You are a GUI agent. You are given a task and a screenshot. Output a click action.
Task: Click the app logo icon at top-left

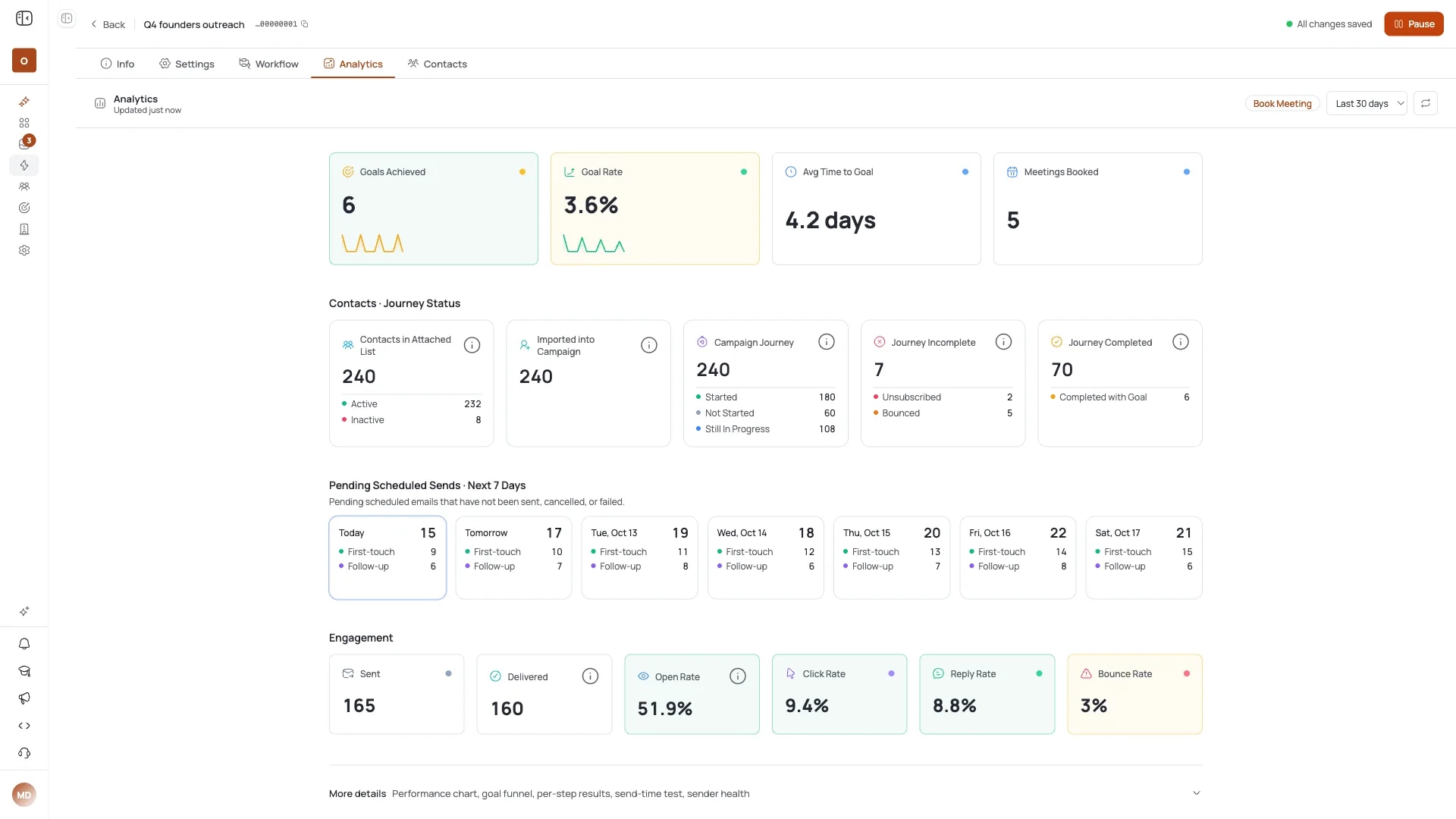tap(24, 18)
